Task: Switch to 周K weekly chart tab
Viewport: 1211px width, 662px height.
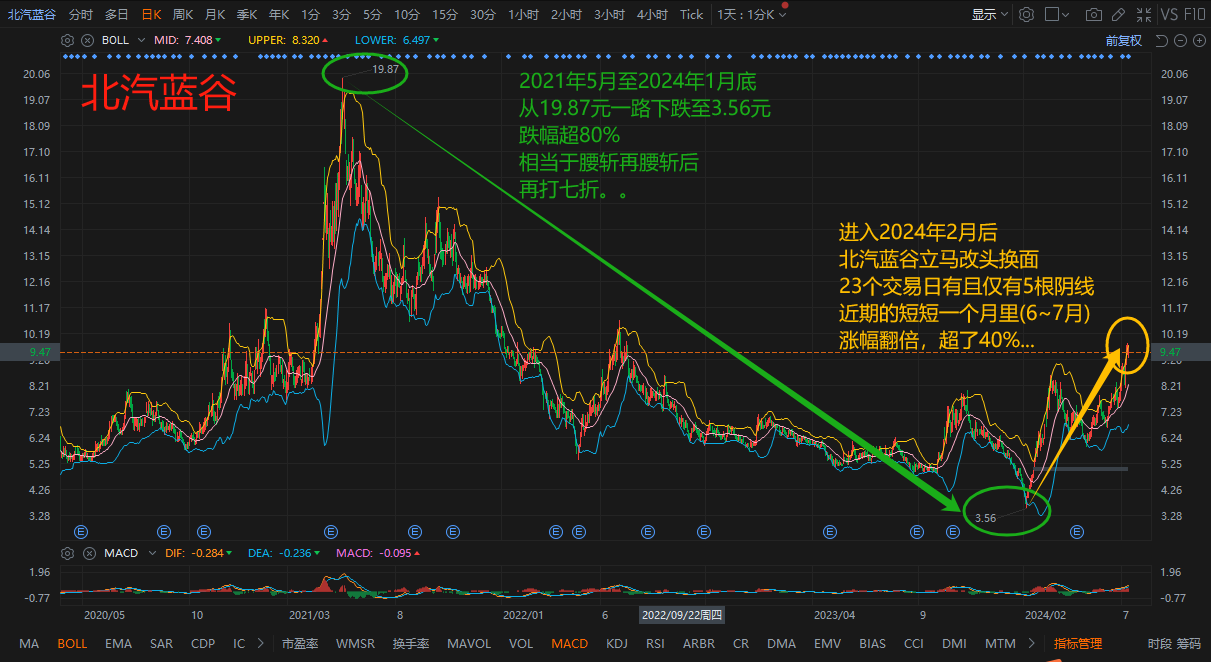Action: pos(183,15)
